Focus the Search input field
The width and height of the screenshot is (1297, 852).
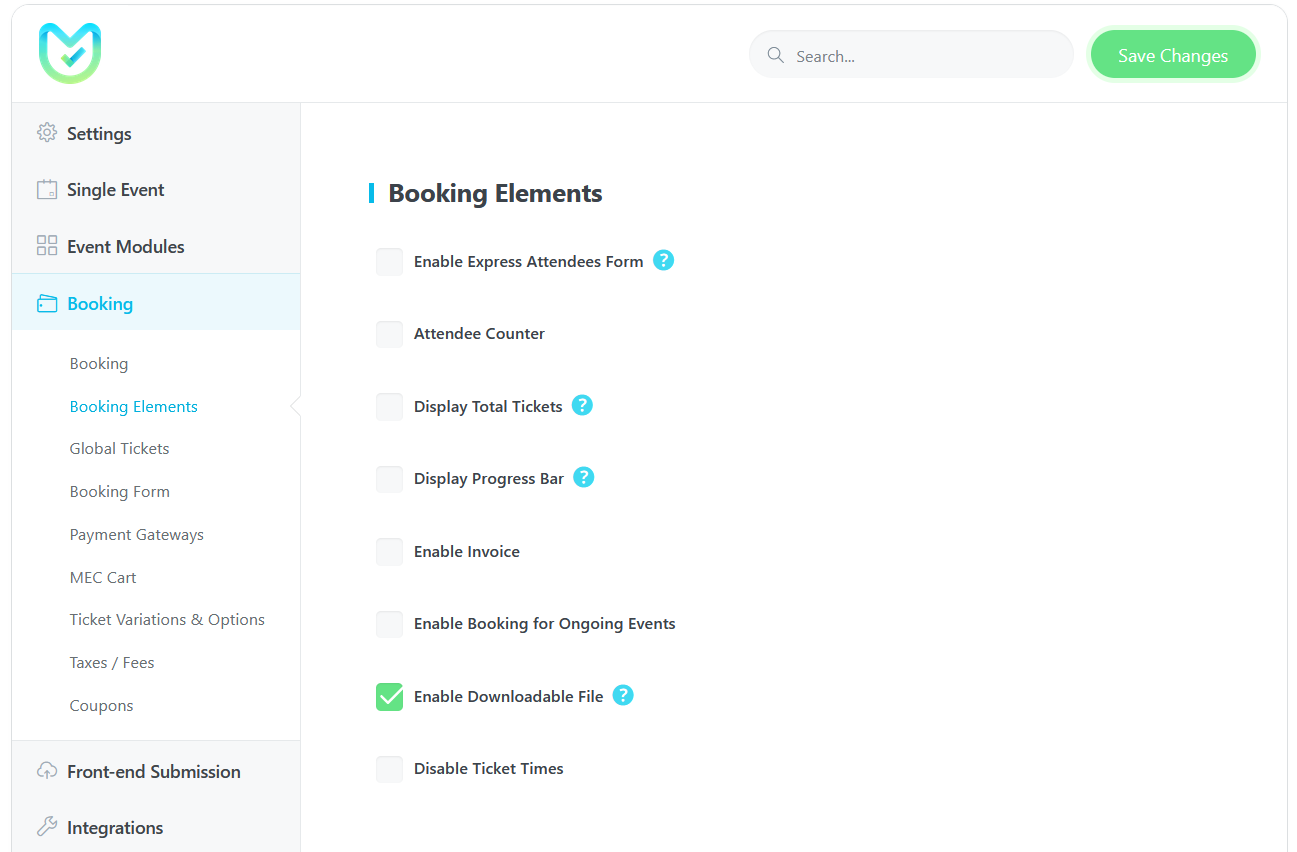[x=911, y=55]
